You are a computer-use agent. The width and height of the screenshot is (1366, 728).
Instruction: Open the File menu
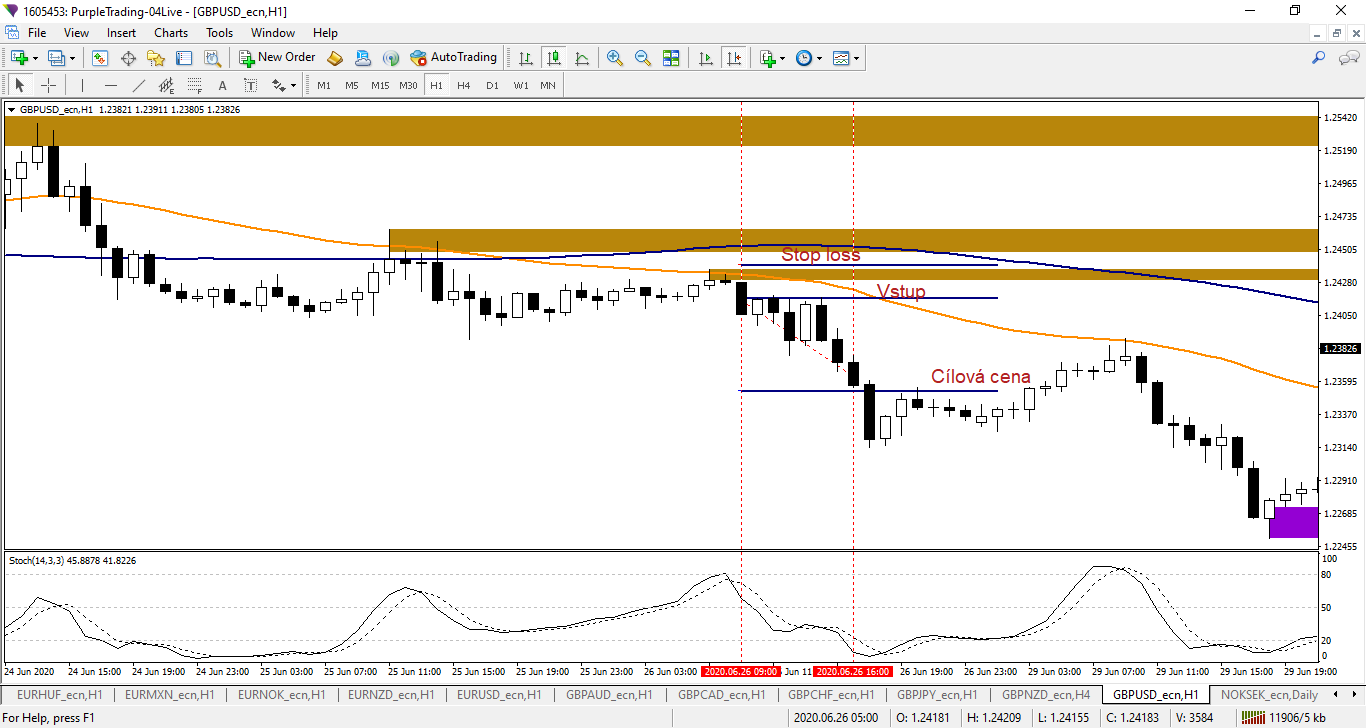37,33
